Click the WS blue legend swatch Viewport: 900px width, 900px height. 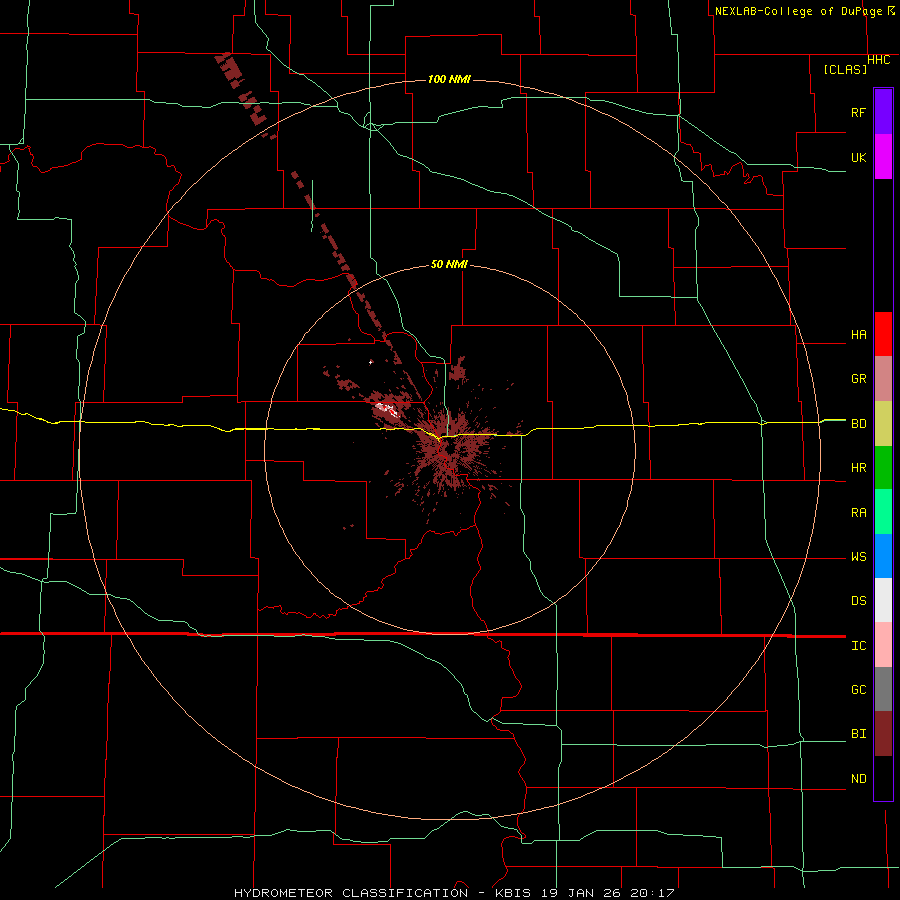click(883, 556)
